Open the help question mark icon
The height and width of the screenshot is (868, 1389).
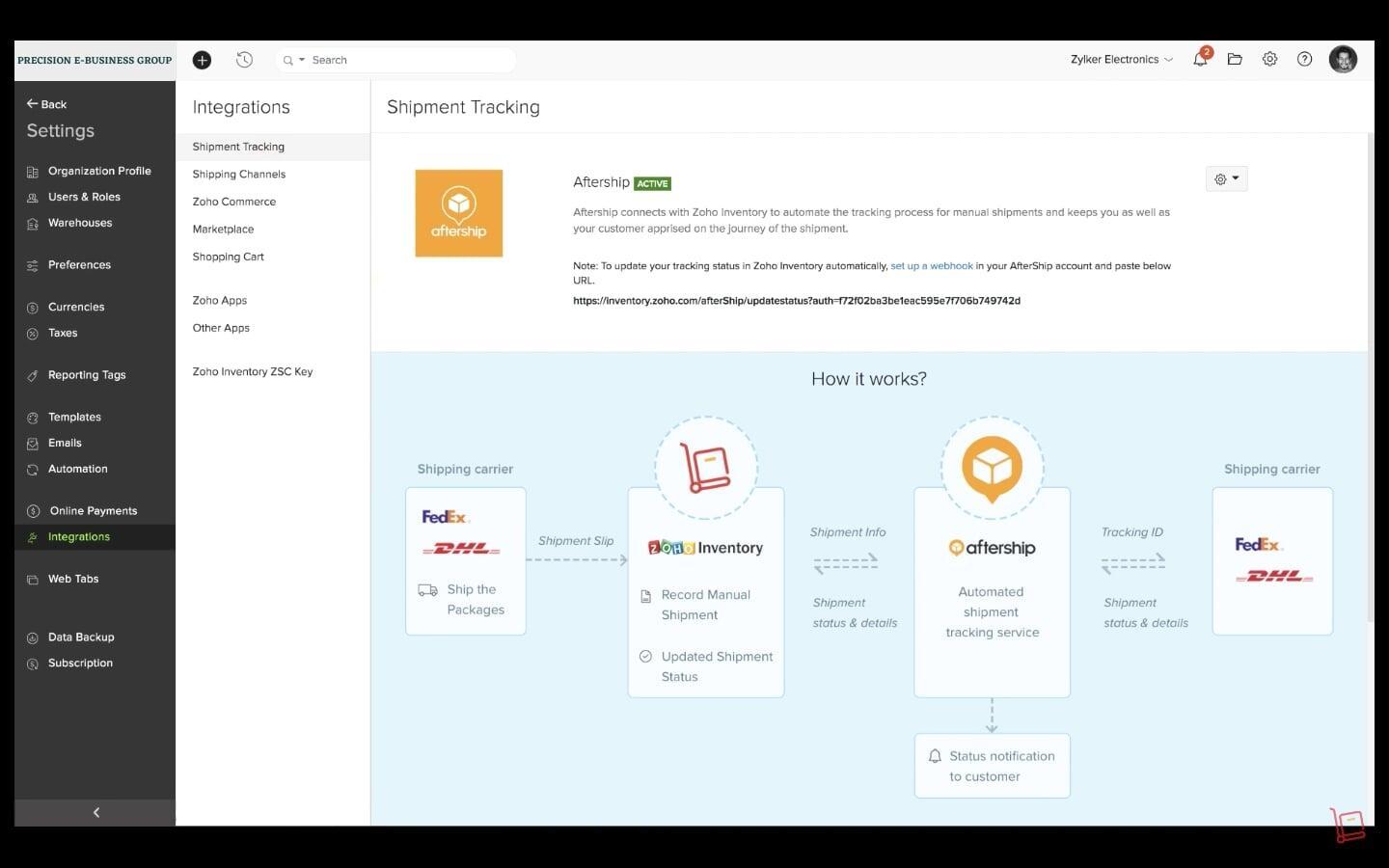pyautogui.click(x=1304, y=59)
